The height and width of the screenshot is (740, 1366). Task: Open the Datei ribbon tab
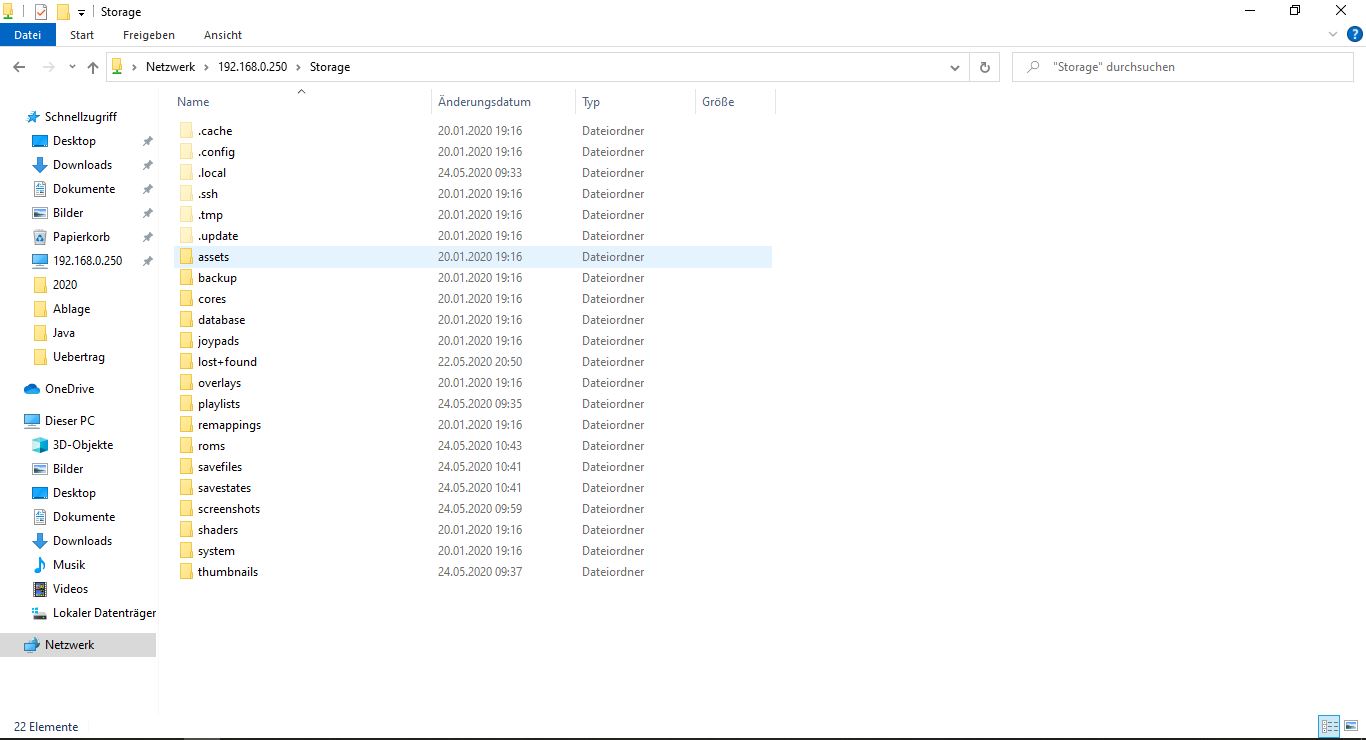(x=28, y=35)
